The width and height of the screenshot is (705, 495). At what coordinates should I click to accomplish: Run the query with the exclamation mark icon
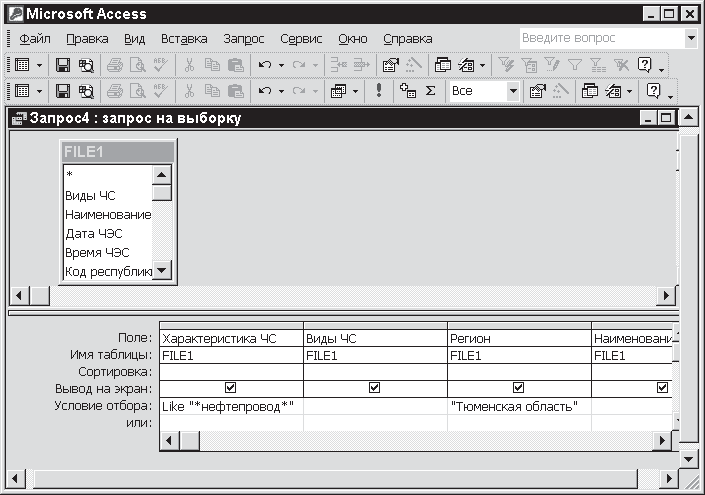point(380,91)
